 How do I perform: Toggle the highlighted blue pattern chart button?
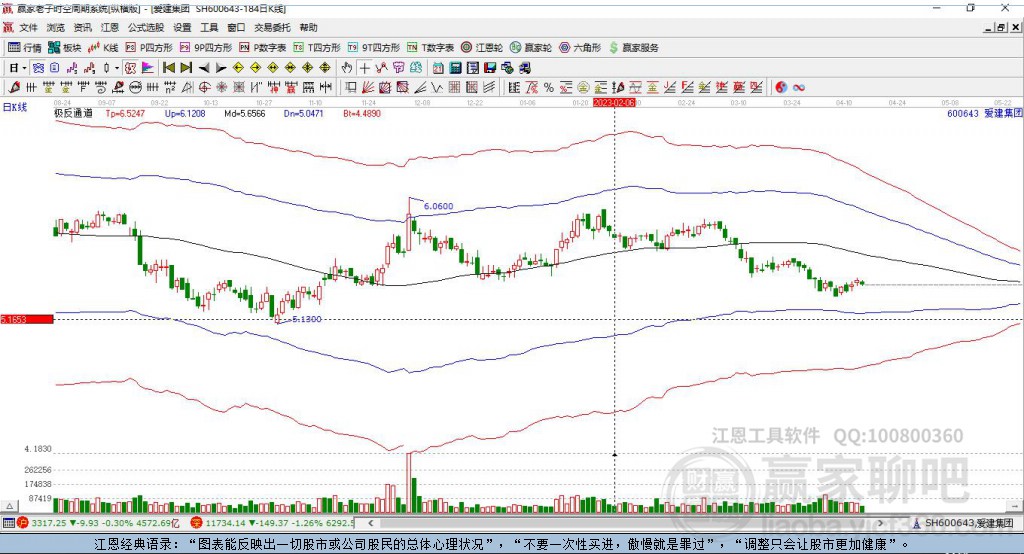[x=39, y=68]
